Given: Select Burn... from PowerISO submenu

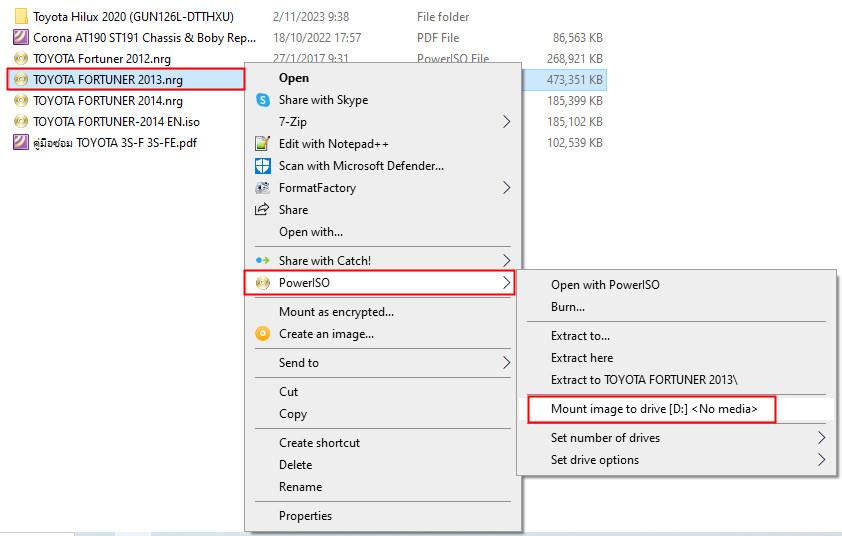Looking at the screenshot, I should pos(568,307).
